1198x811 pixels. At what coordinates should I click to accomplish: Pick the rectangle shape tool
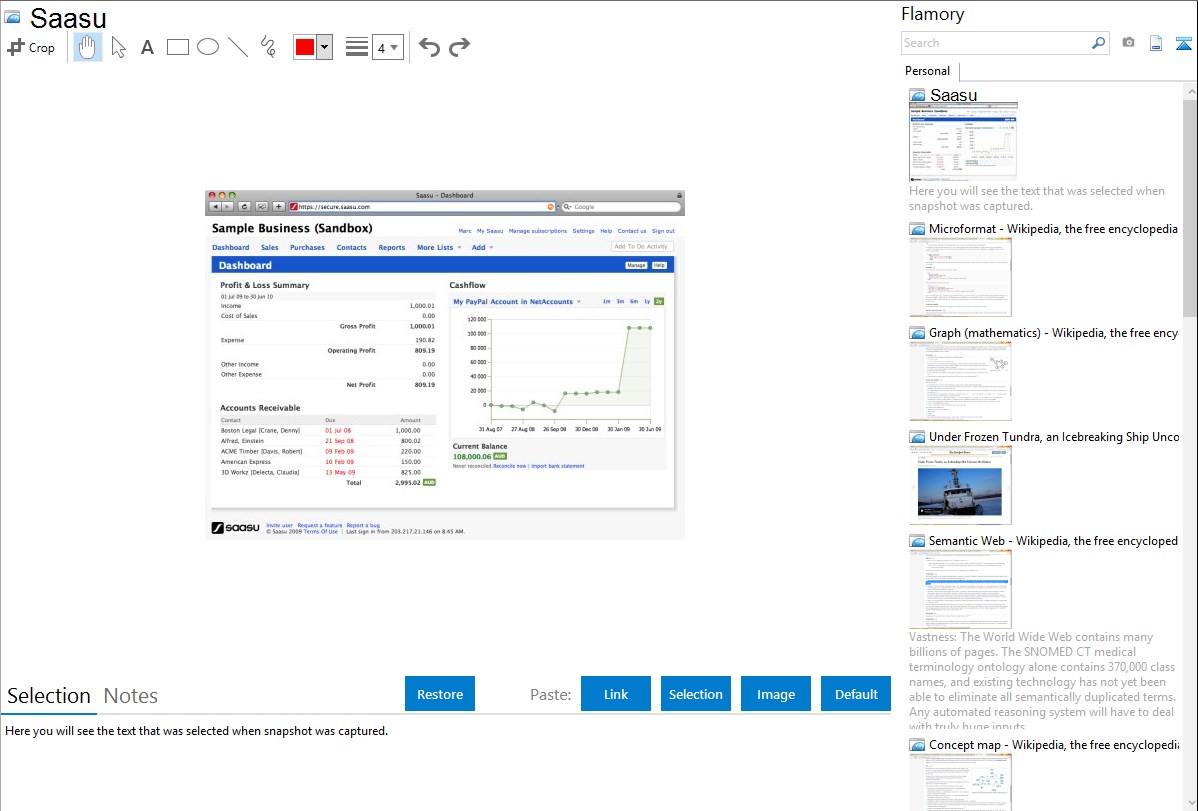pos(178,47)
